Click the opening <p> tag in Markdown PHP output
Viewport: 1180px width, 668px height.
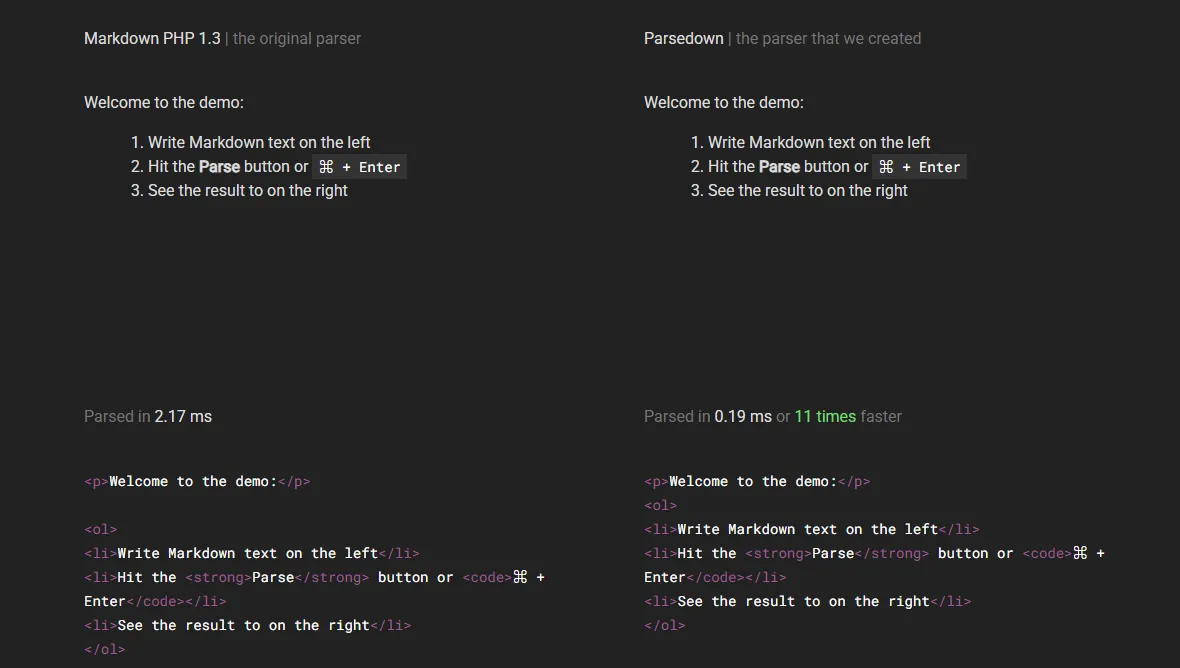click(96, 481)
